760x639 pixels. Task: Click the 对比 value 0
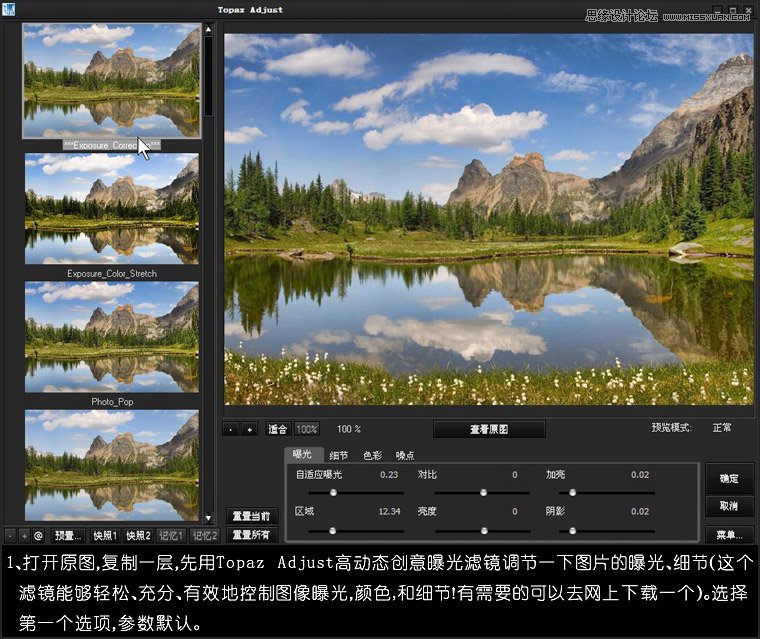[x=515, y=475]
